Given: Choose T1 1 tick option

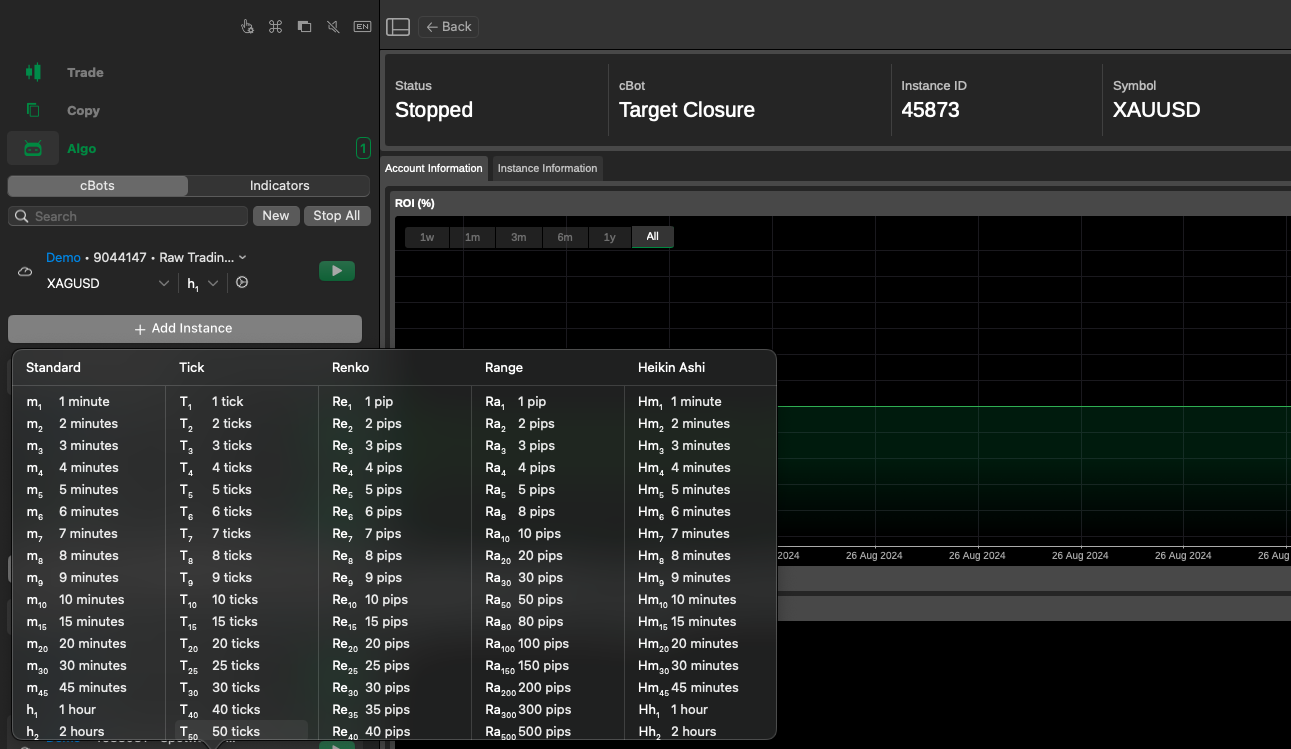Looking at the screenshot, I should click(x=242, y=401).
